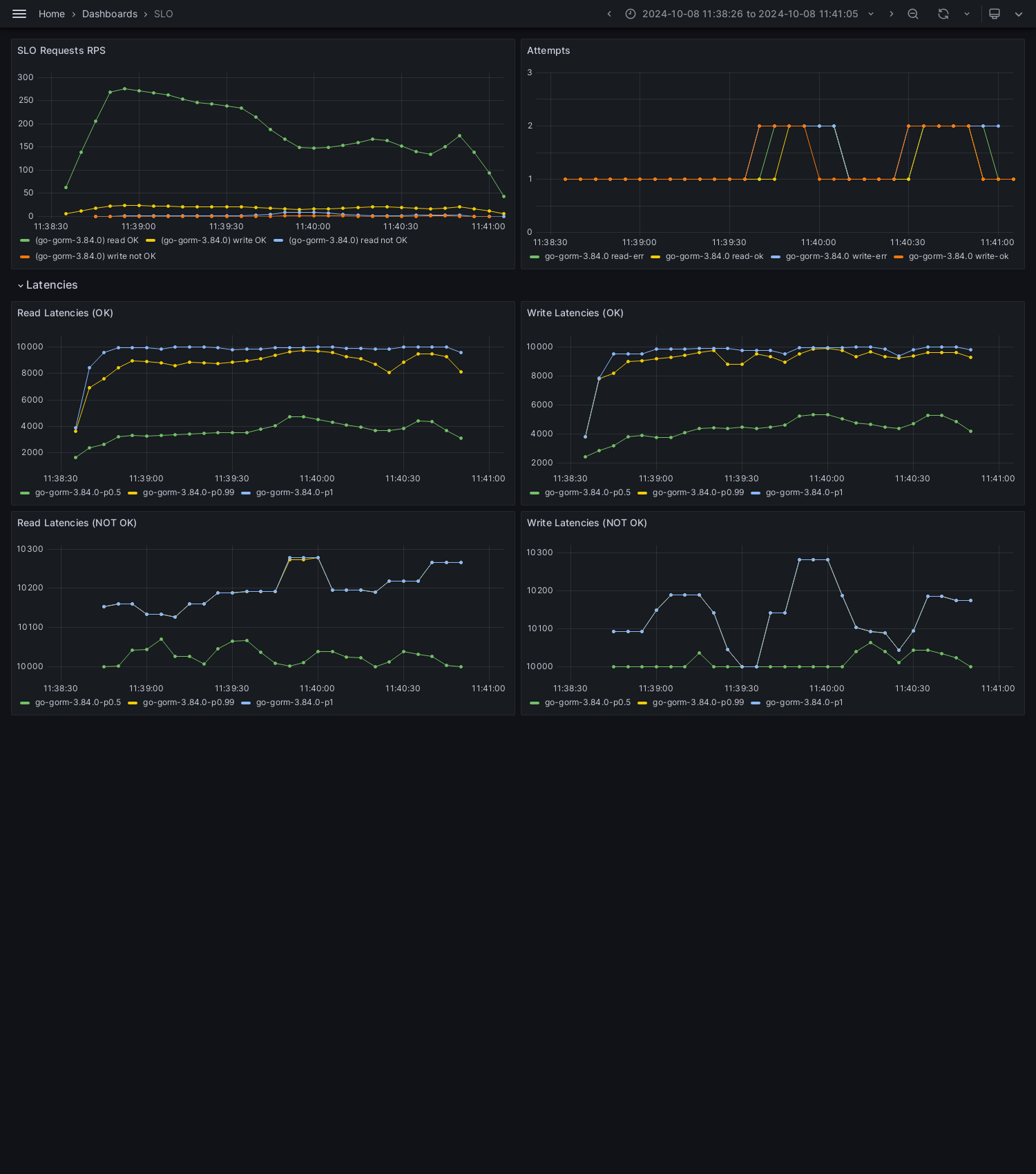Image resolution: width=1036 pixels, height=1174 pixels.
Task: Open the time range picker
Action: click(x=750, y=14)
